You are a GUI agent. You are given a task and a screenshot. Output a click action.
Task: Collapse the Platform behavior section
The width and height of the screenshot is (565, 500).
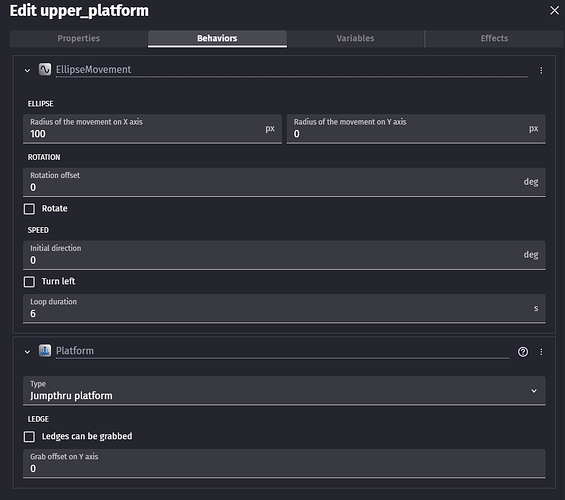click(27, 352)
